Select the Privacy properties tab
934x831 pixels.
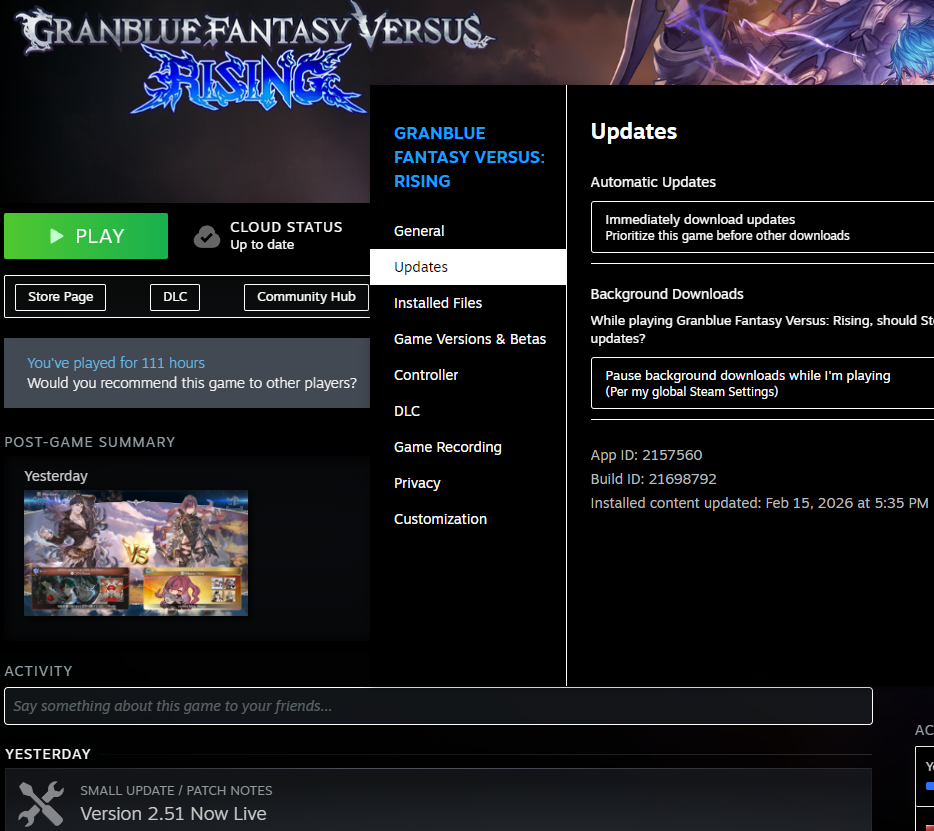coord(468,483)
